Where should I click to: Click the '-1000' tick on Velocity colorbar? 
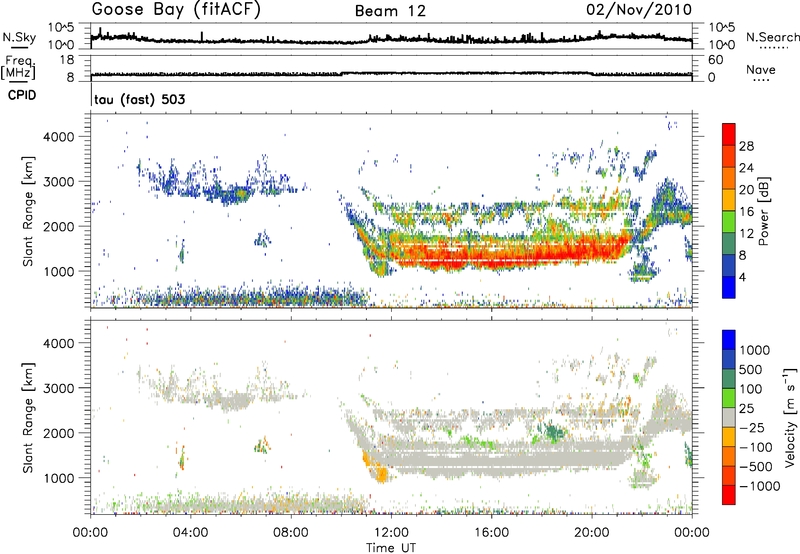click(x=760, y=486)
